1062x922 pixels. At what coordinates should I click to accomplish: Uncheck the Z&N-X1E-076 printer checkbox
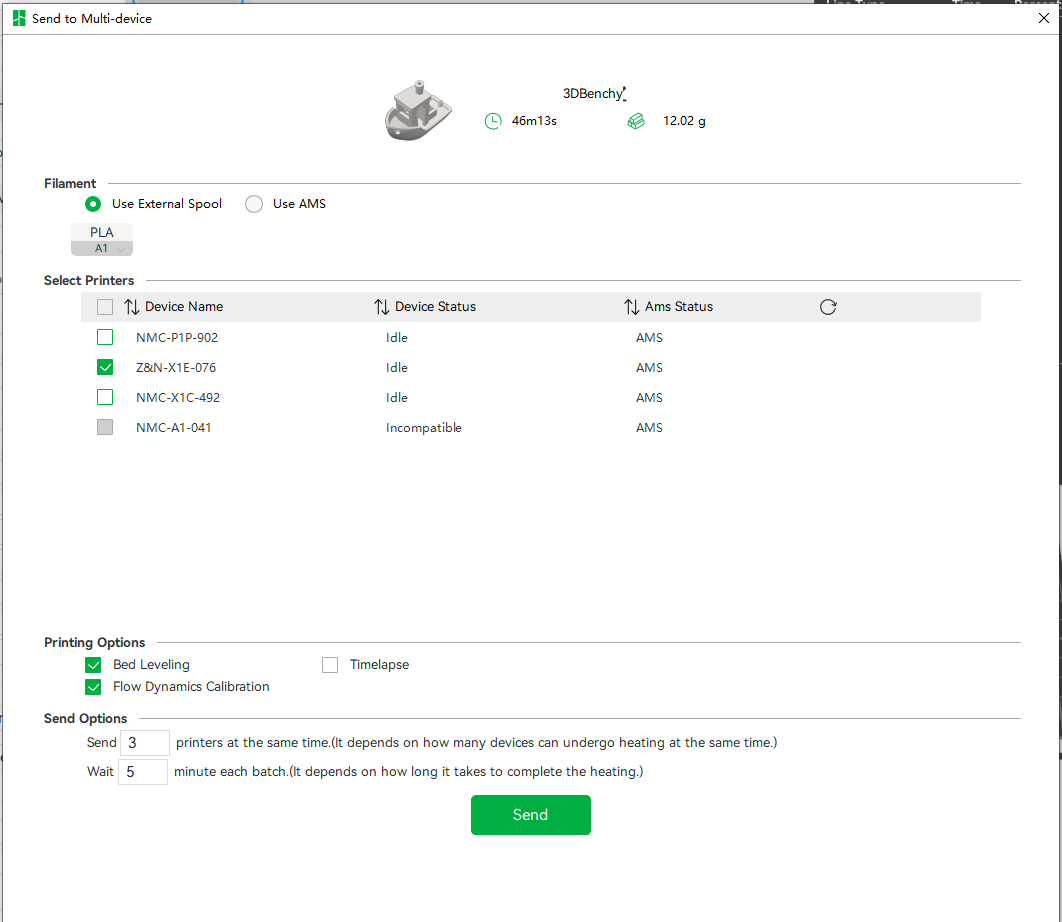point(105,367)
